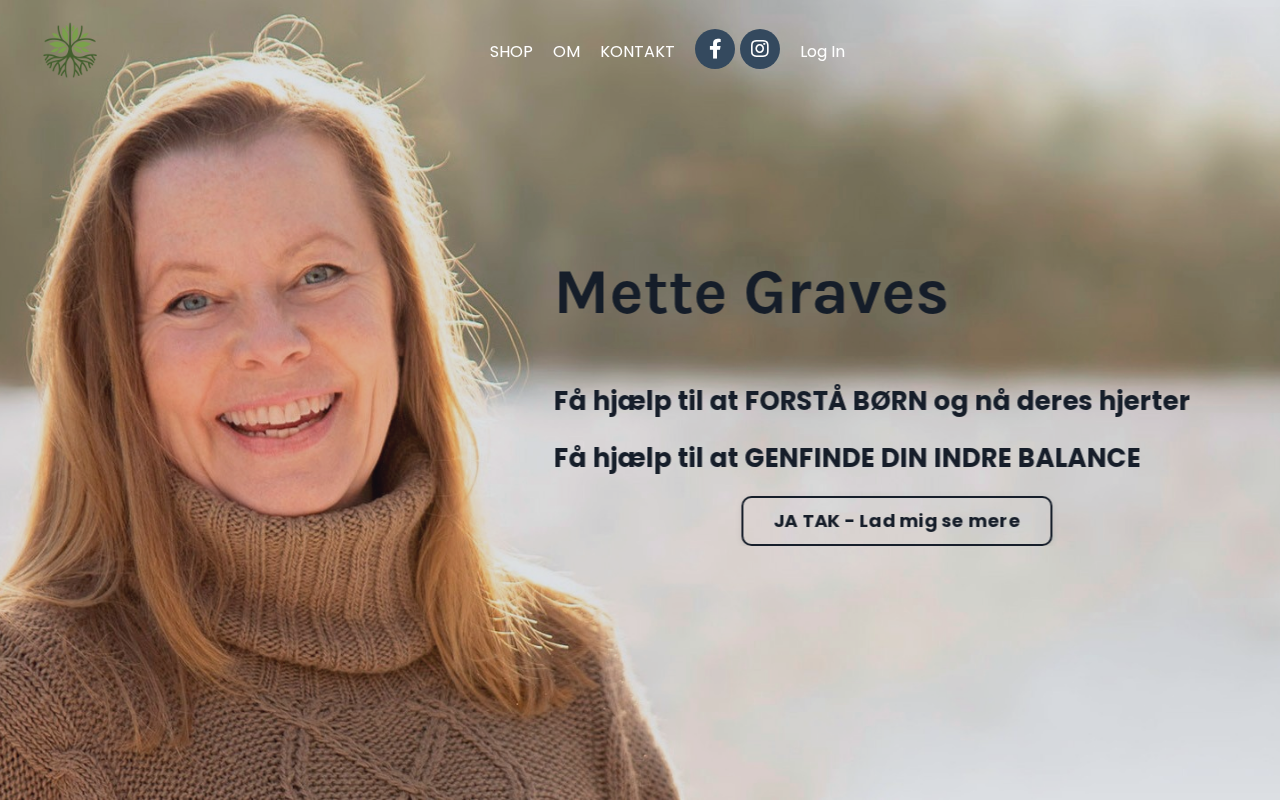Viewport: 1280px width, 800px height.
Task: Open the OM menu item
Action: [x=566, y=51]
